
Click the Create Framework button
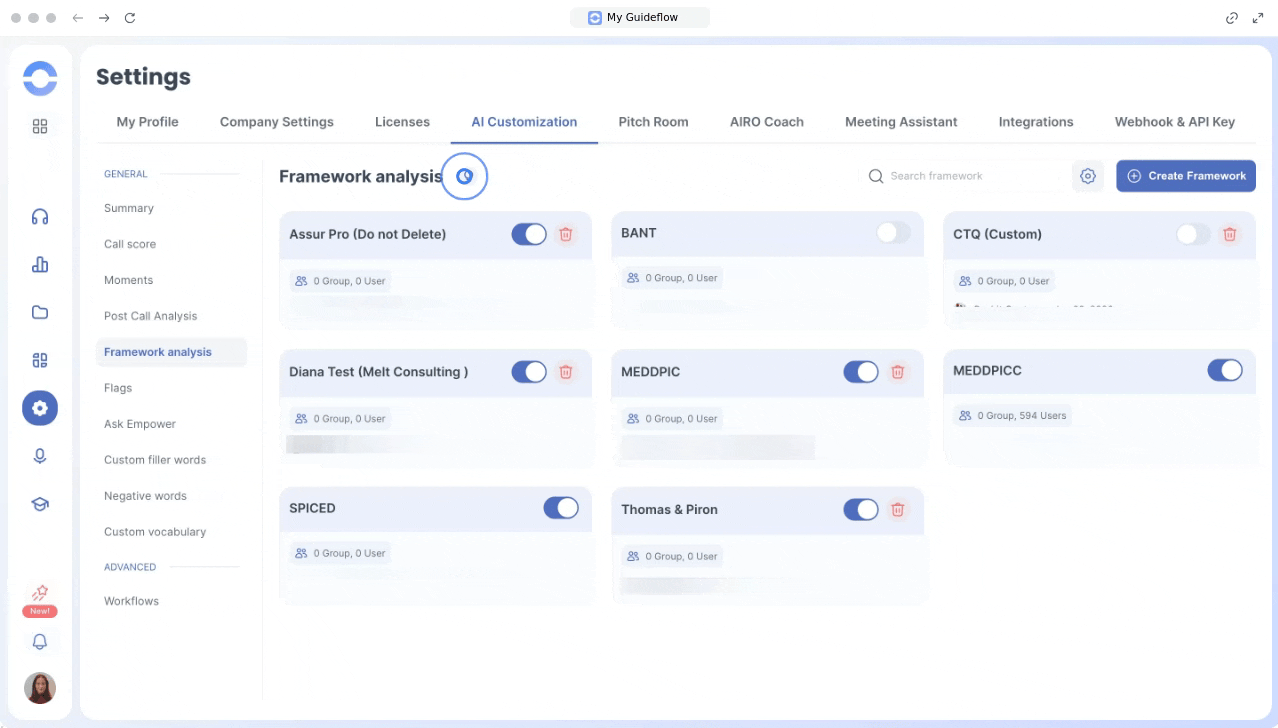1186,176
